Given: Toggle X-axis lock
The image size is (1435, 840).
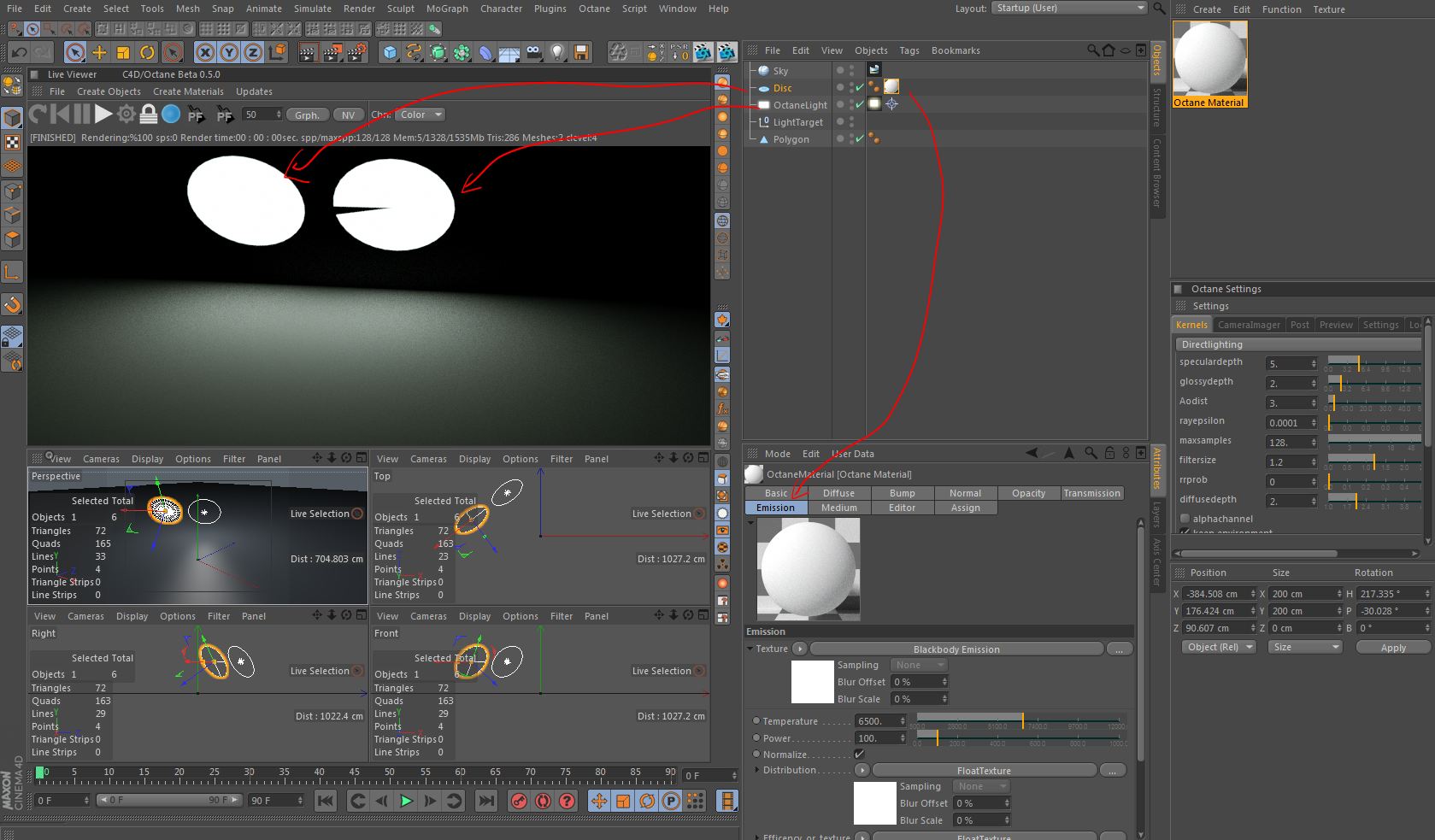Looking at the screenshot, I should [x=205, y=53].
